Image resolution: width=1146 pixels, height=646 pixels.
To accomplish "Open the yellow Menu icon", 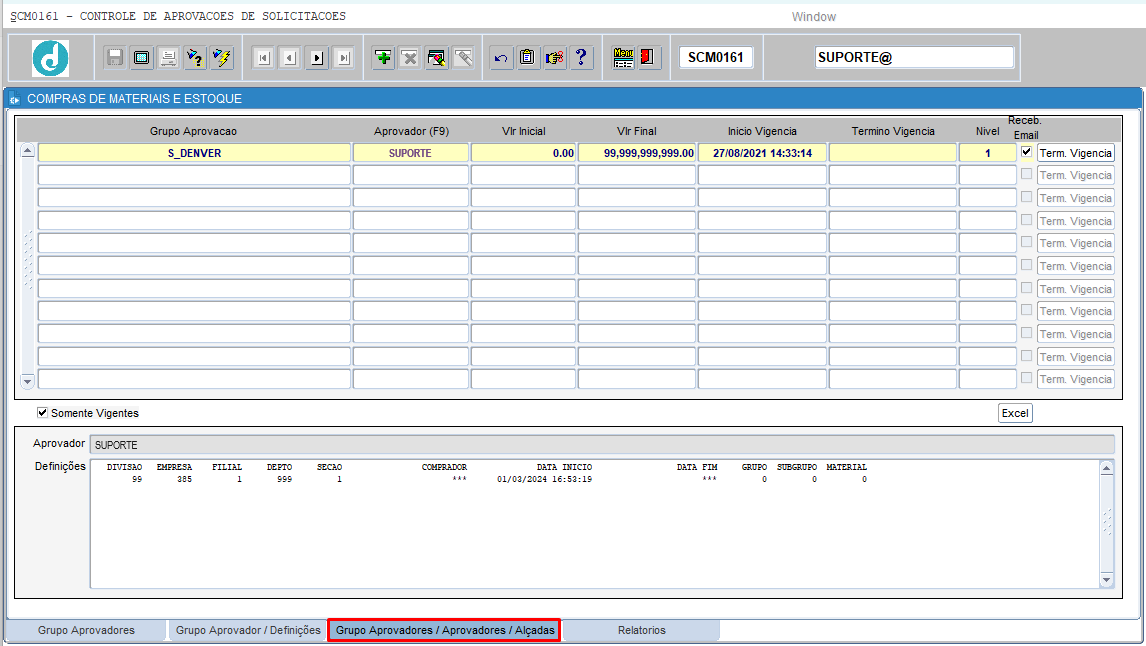I will [623, 57].
